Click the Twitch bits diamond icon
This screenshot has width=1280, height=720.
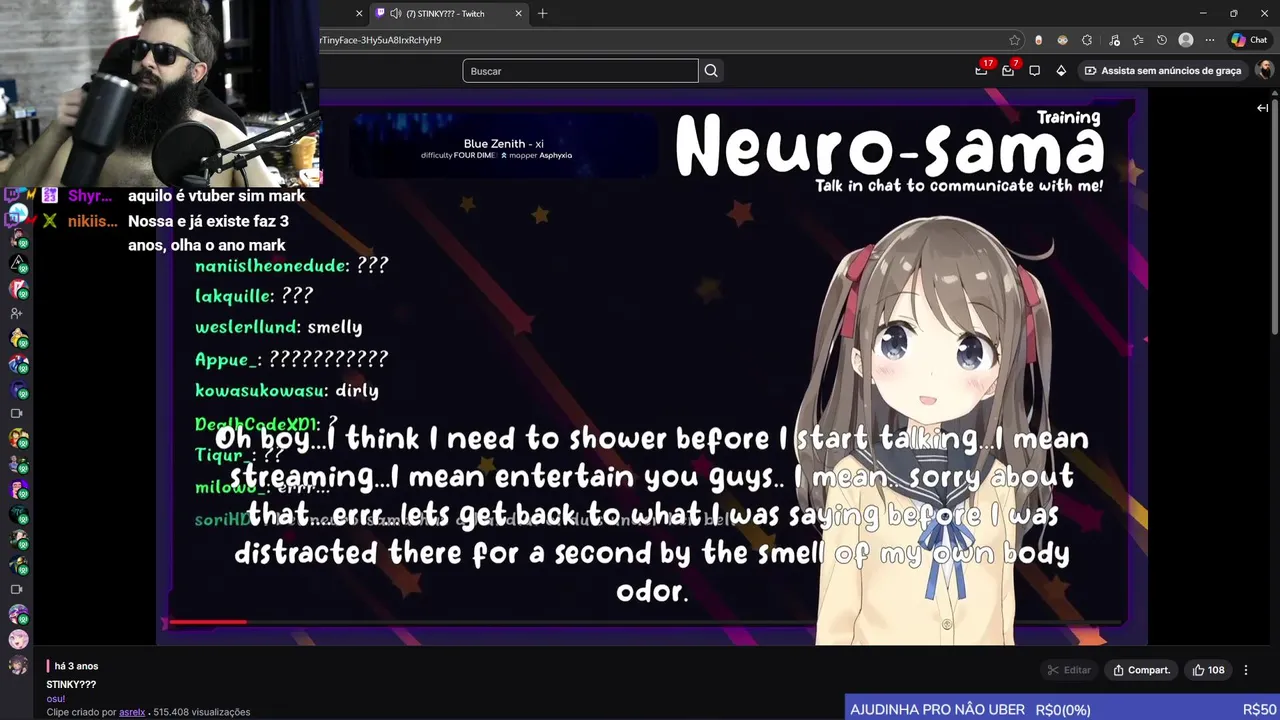[x=1061, y=71]
